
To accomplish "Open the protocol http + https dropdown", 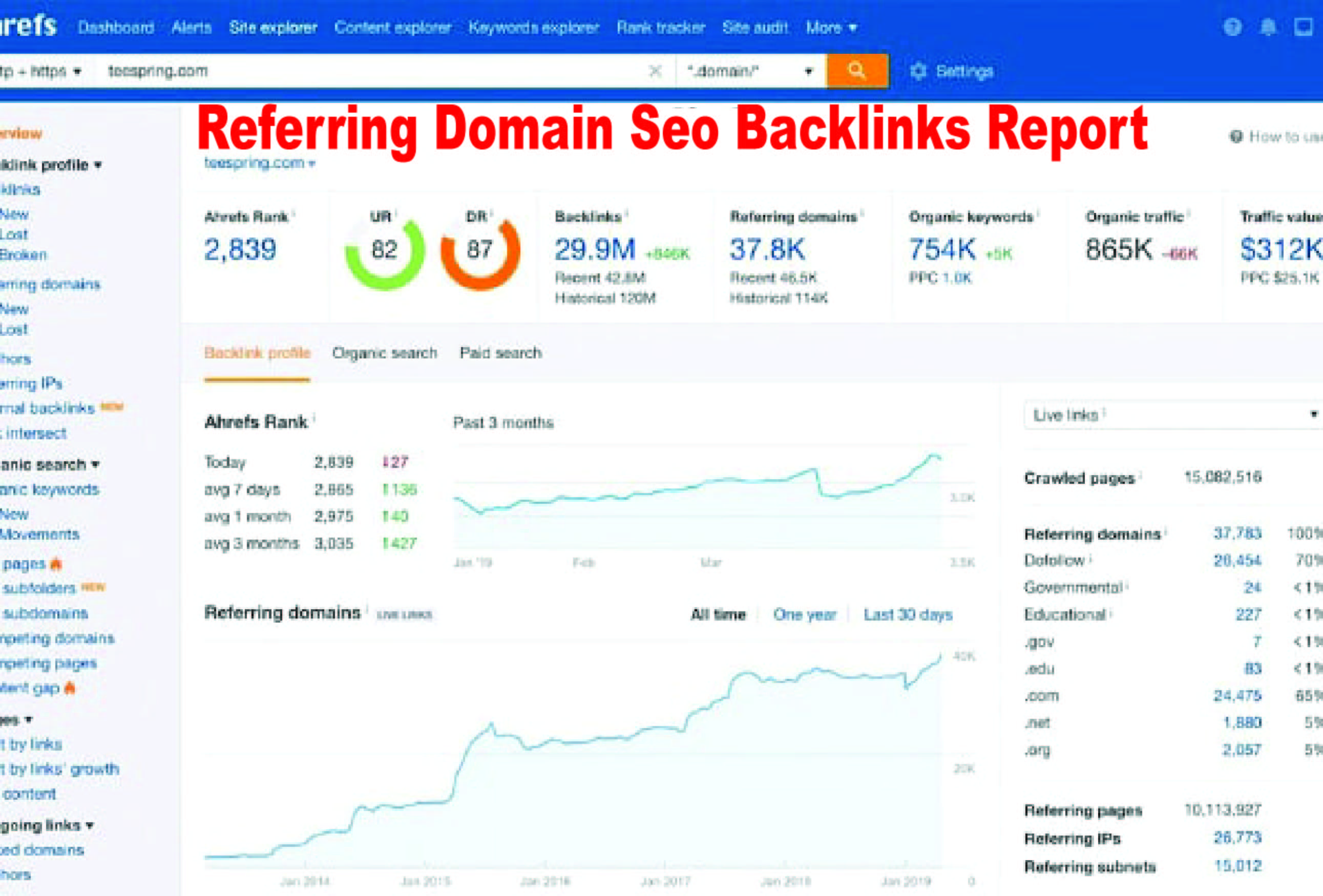I will click(40, 71).
